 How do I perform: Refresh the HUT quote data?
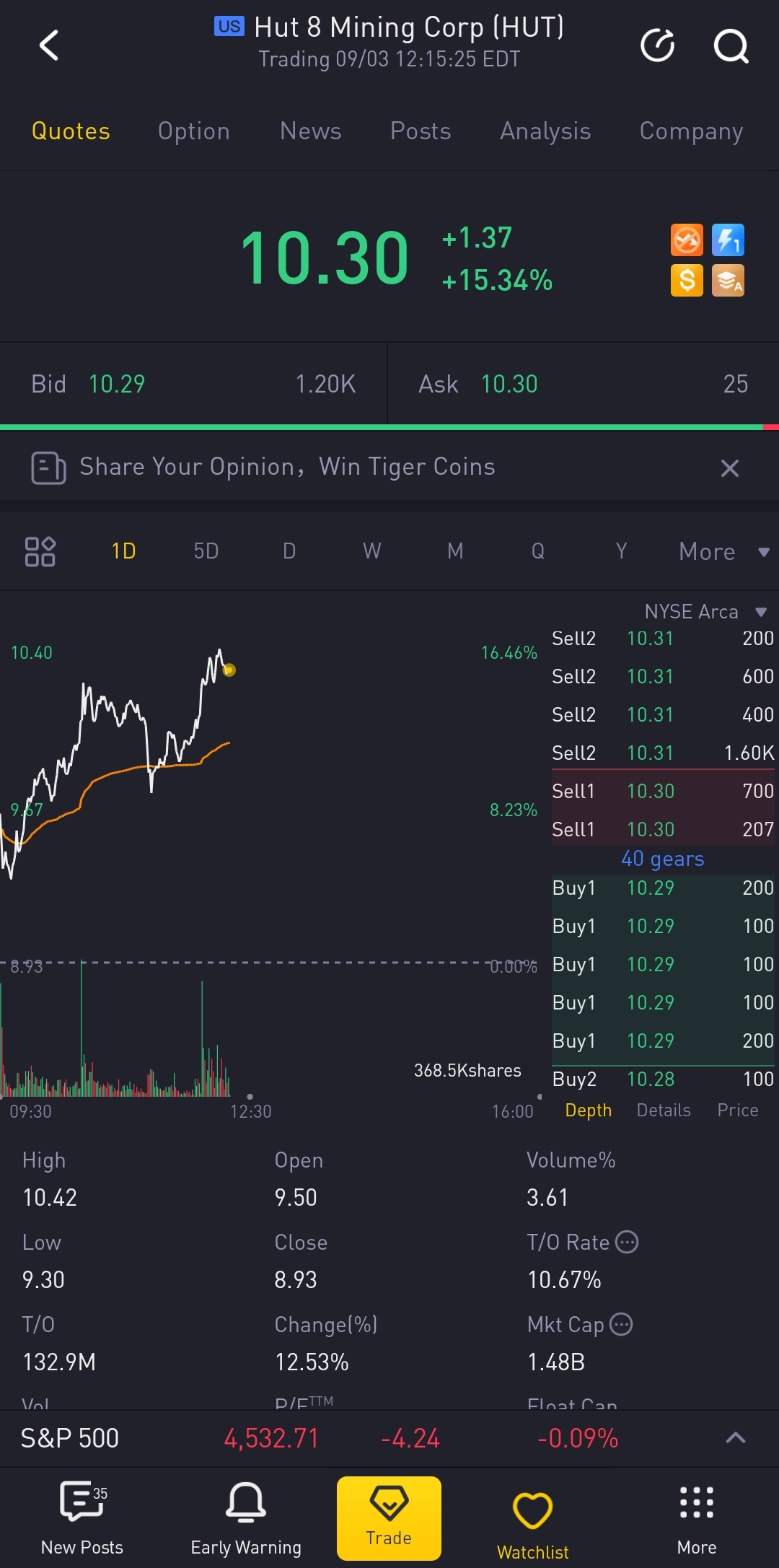(657, 45)
